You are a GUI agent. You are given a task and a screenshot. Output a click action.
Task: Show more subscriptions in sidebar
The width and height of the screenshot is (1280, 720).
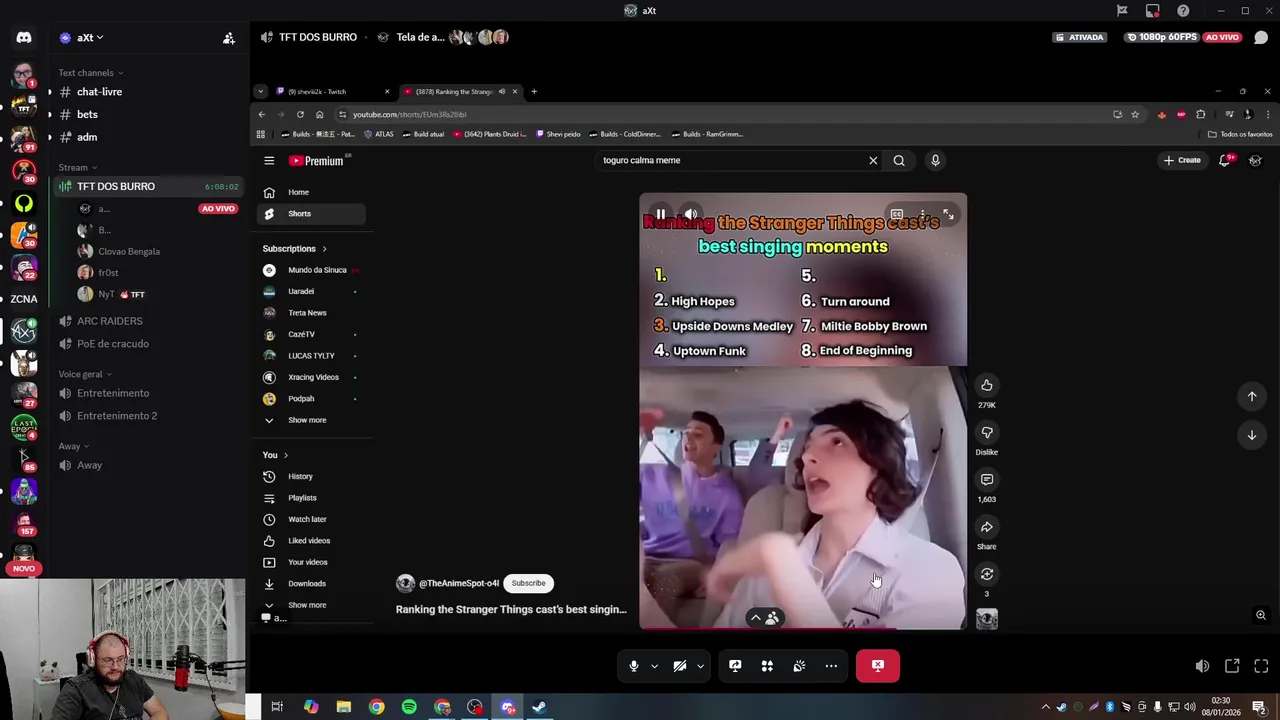[307, 420]
